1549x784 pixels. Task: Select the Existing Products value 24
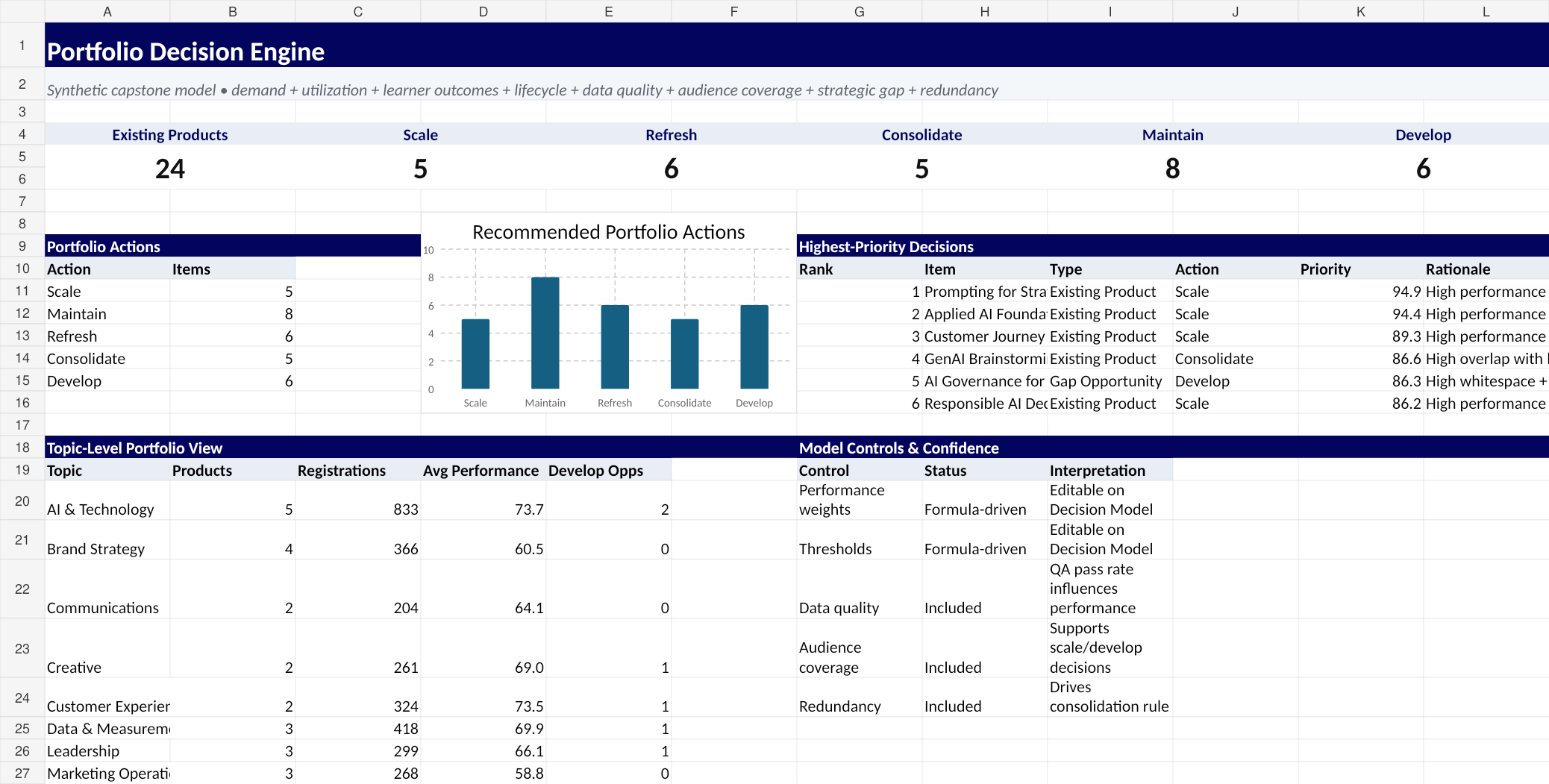click(x=170, y=168)
